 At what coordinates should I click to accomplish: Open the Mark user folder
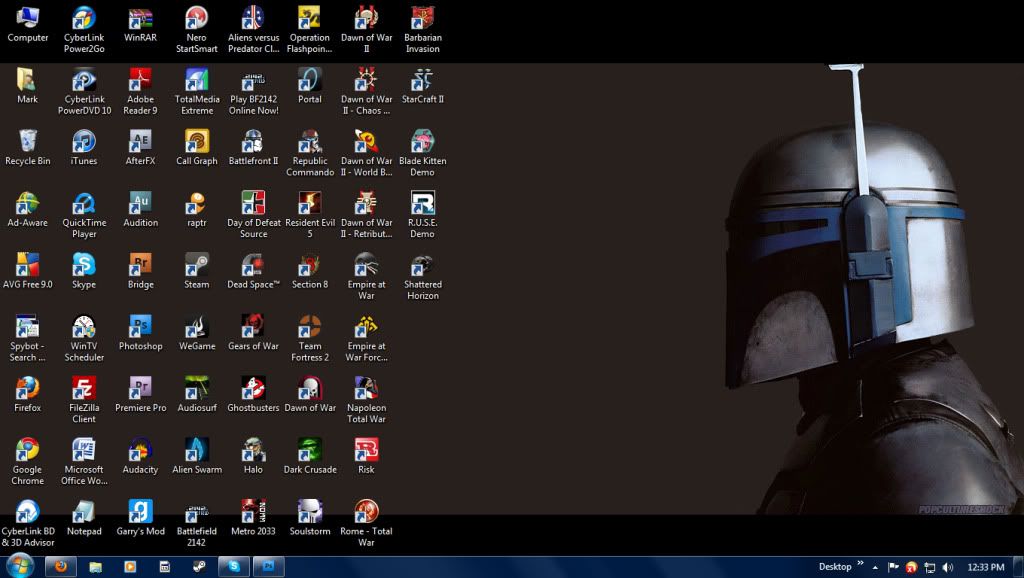27,86
